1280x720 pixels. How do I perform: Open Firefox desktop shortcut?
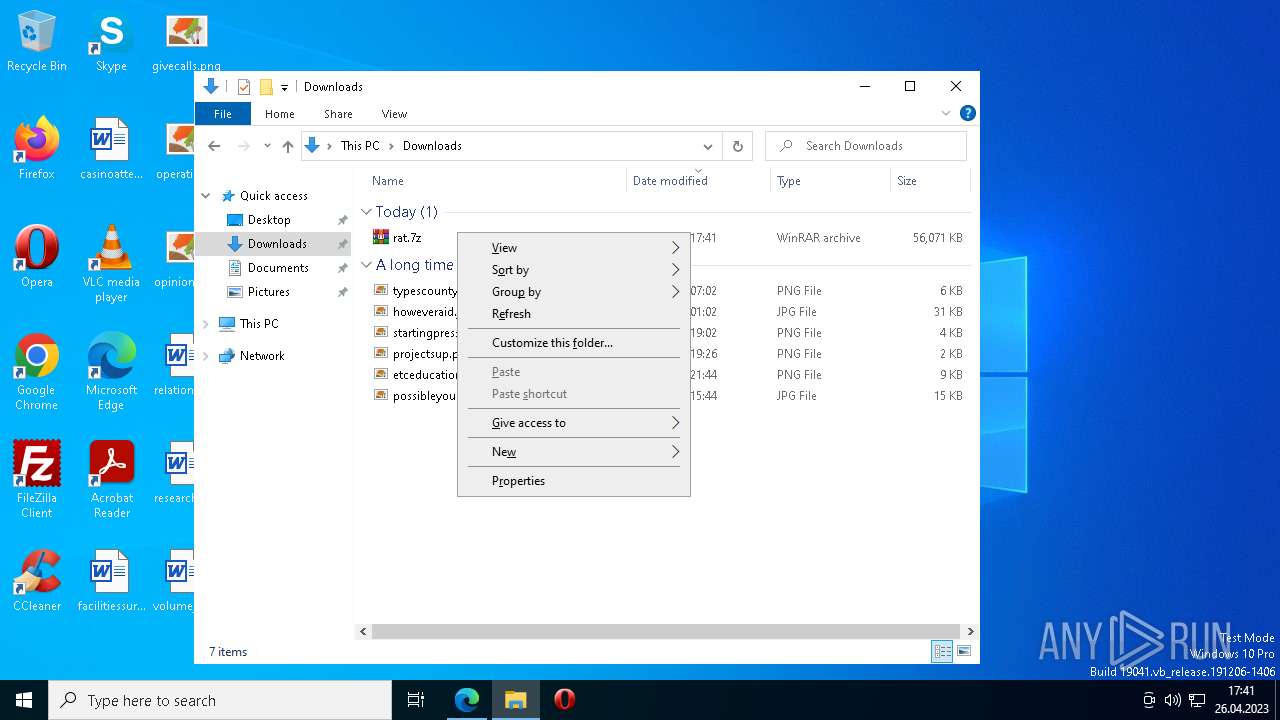point(37,150)
